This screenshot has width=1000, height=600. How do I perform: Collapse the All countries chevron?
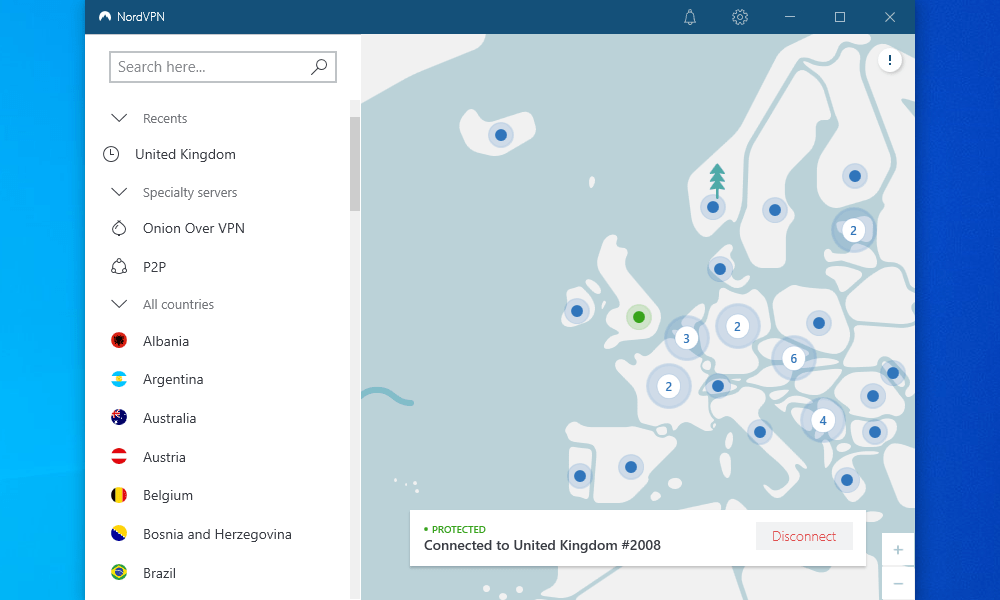pos(119,304)
